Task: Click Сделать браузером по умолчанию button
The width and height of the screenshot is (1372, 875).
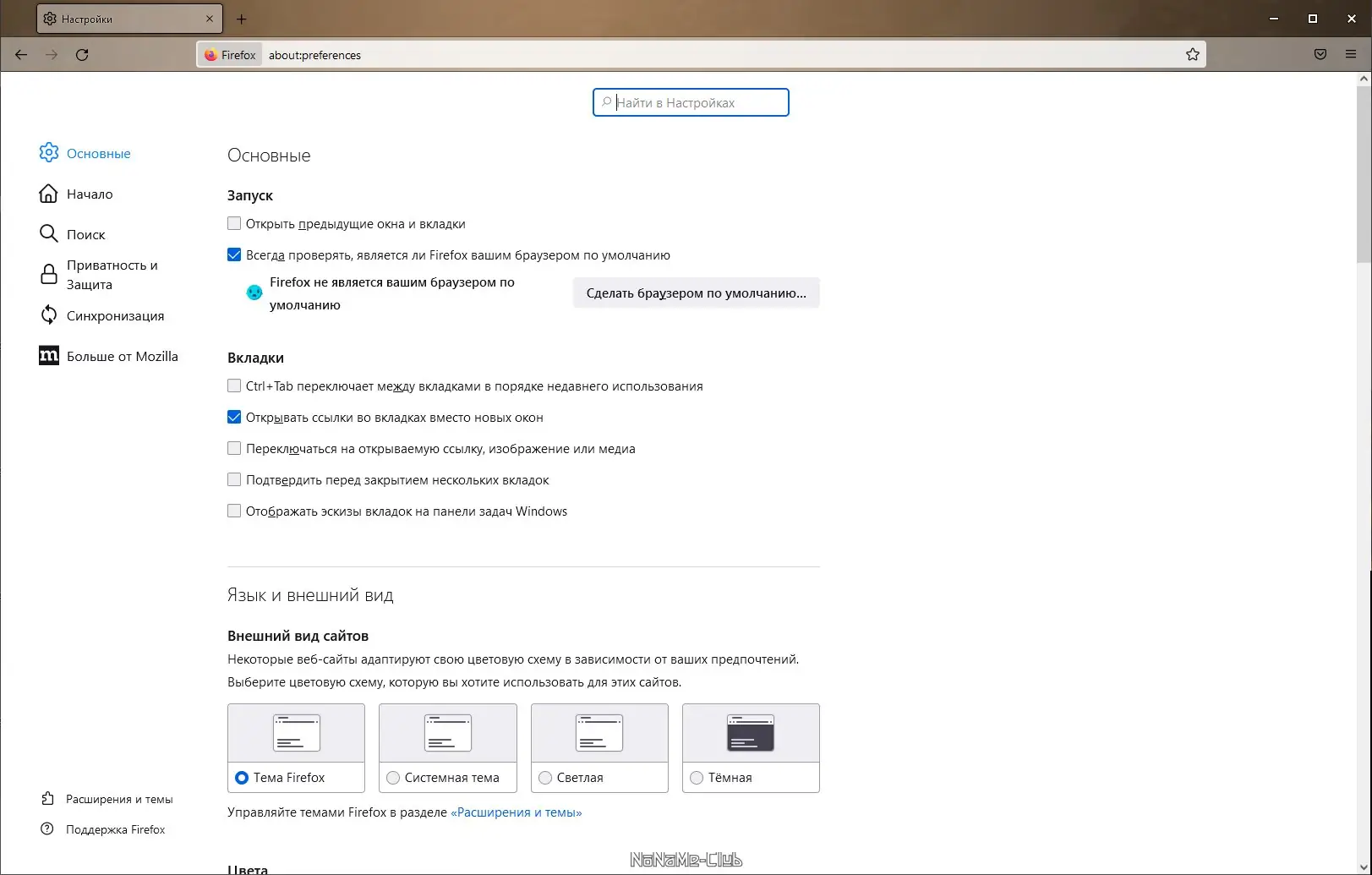Action: pyautogui.click(x=696, y=293)
